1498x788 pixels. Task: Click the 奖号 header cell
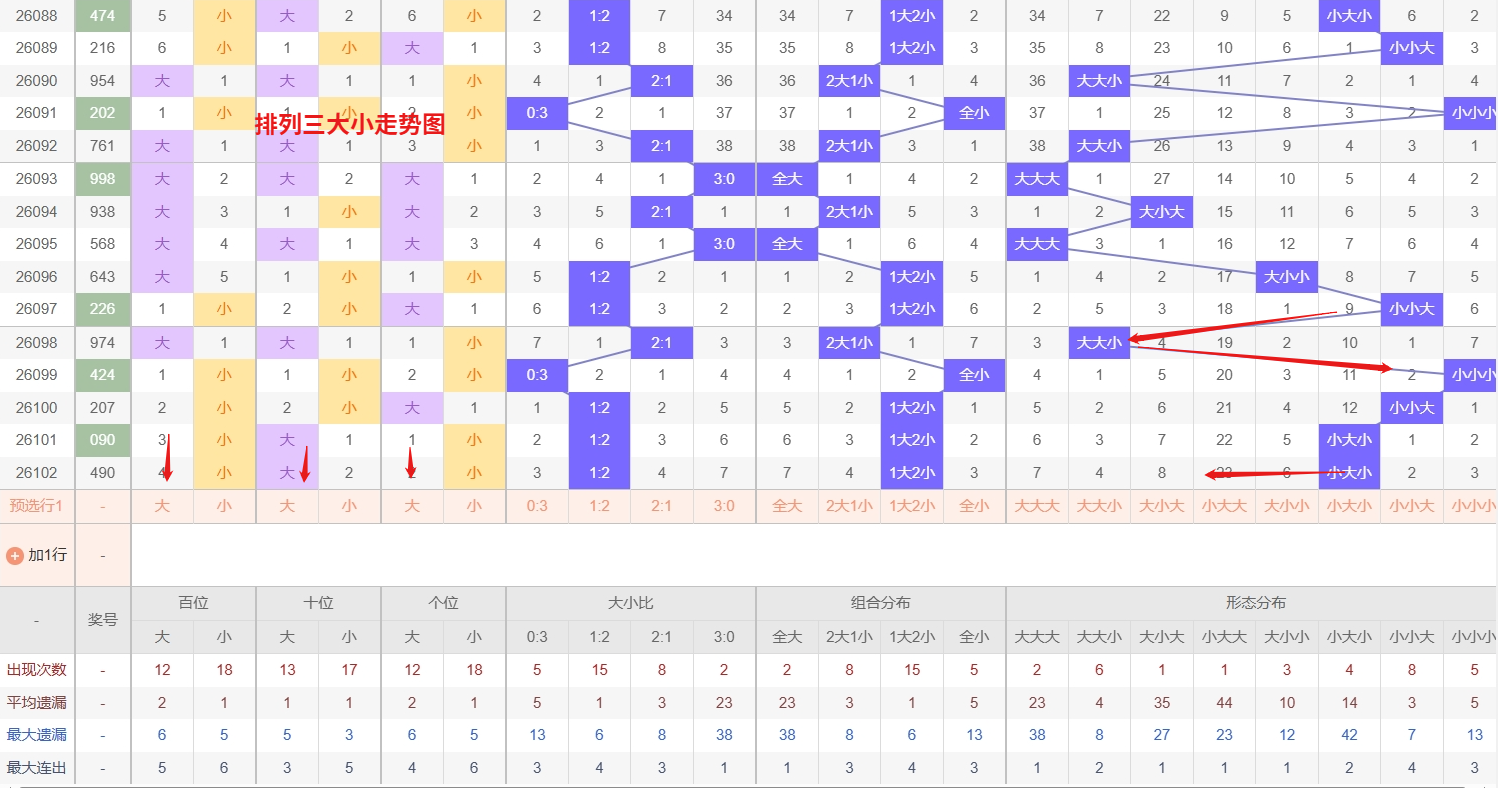(102, 620)
